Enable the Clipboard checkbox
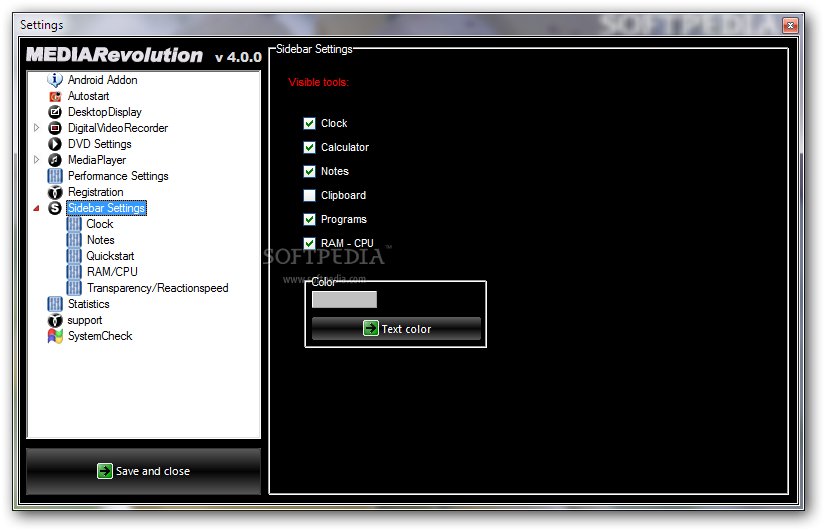 pyautogui.click(x=309, y=195)
